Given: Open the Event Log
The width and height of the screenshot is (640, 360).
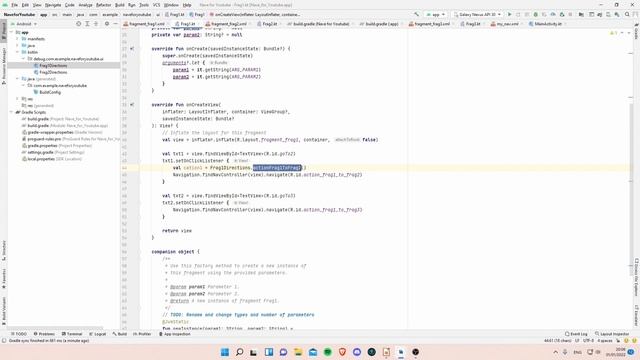Looking at the screenshot, I should pyautogui.click(x=576, y=334).
